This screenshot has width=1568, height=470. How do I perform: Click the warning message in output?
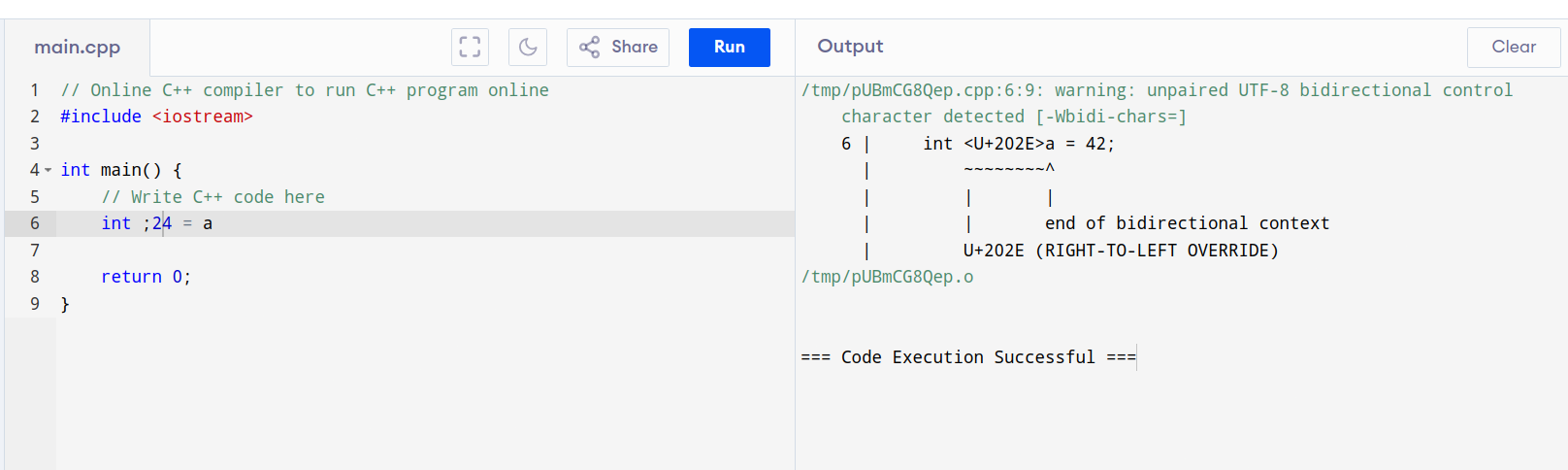pyautogui.click(x=1155, y=91)
